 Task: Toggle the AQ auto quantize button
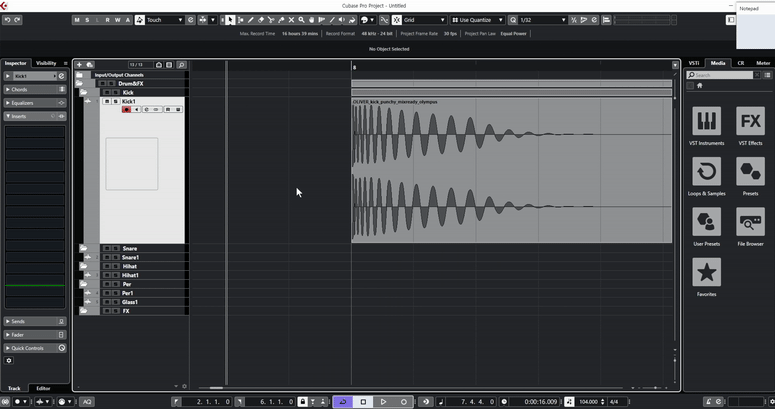[x=87, y=402]
